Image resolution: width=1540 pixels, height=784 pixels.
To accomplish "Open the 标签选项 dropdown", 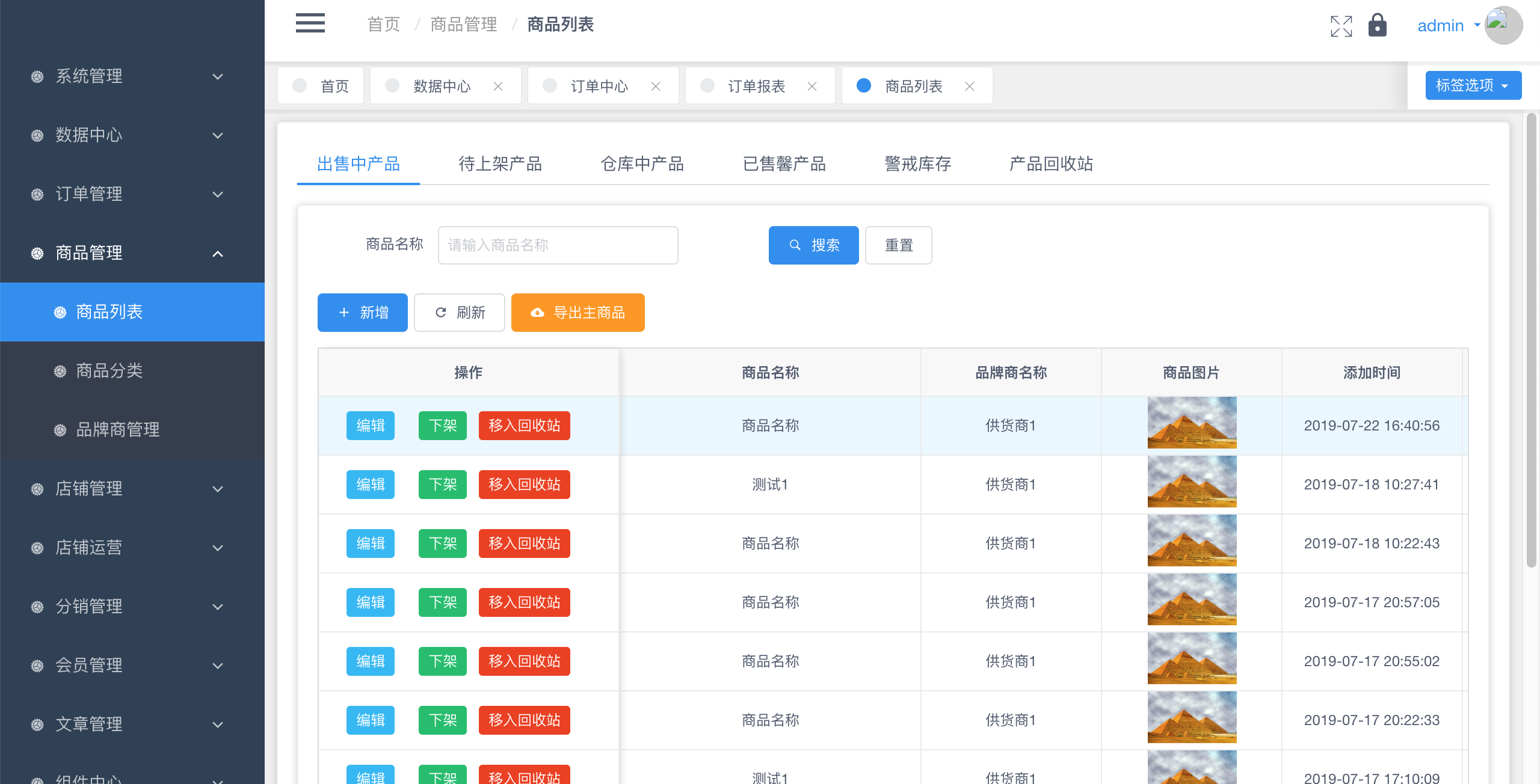I will point(1473,85).
